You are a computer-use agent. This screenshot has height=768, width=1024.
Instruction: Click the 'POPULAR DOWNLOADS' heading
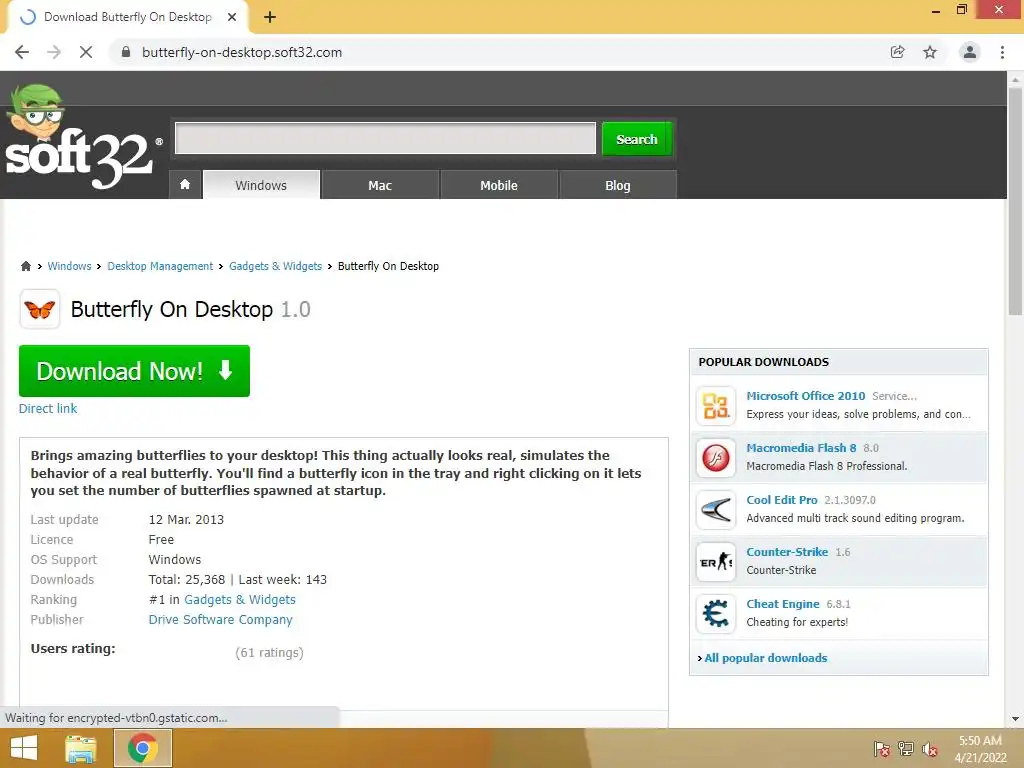point(763,362)
